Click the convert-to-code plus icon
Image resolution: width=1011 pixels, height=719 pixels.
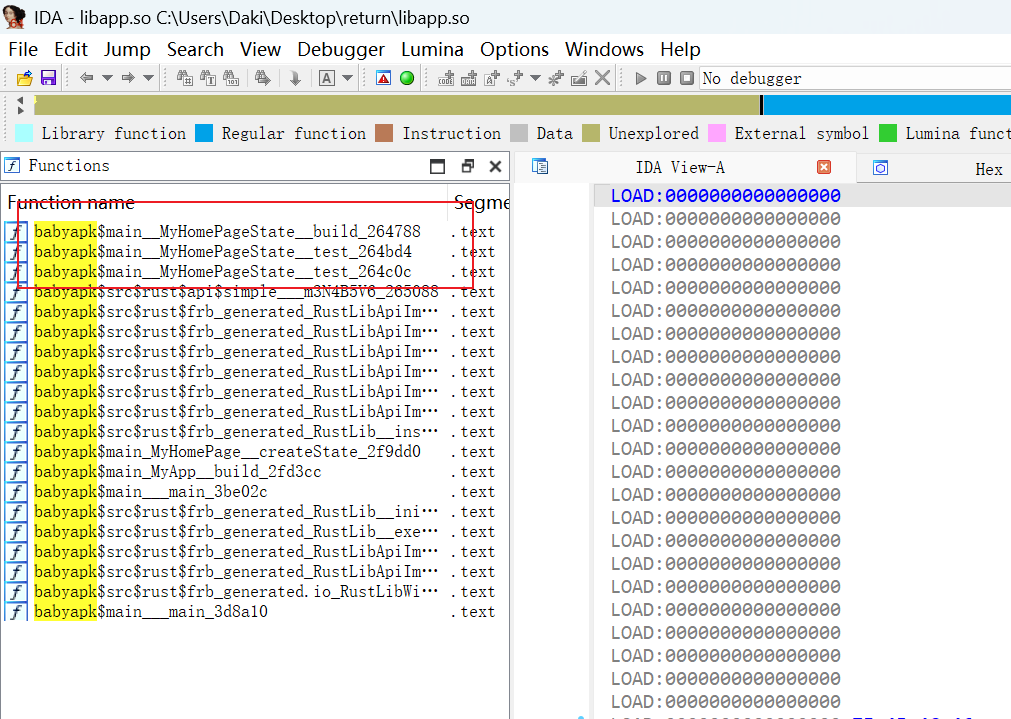pos(446,79)
